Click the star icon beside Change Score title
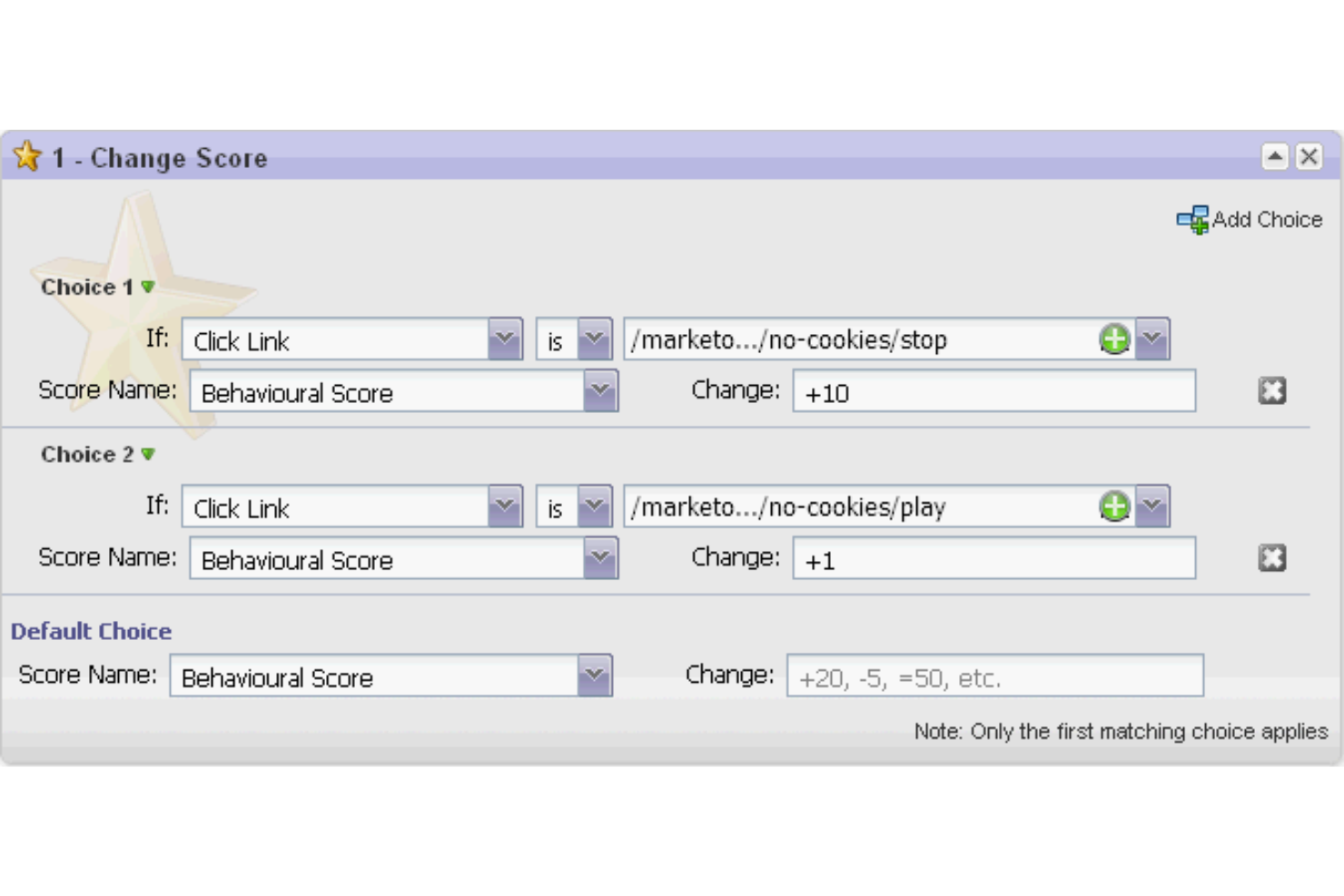 tap(30, 156)
